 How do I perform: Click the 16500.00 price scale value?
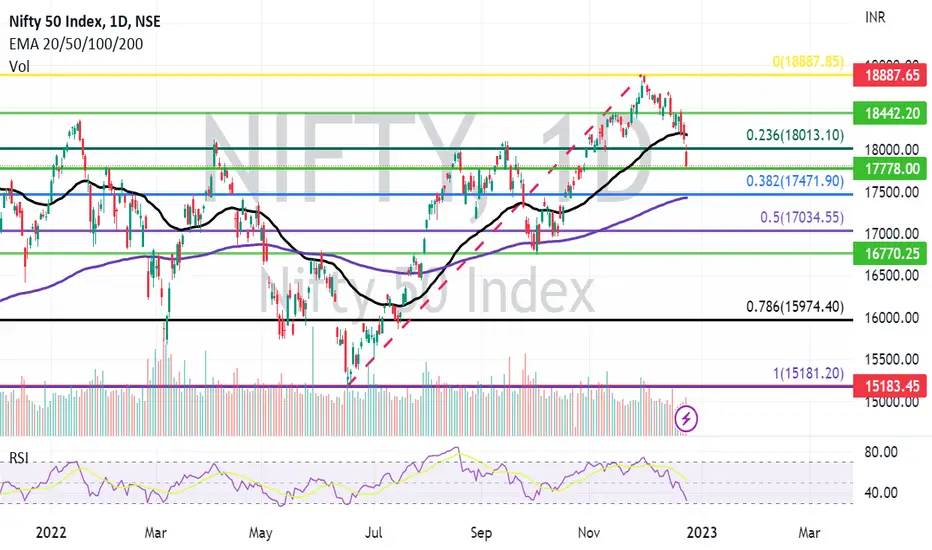(892, 275)
